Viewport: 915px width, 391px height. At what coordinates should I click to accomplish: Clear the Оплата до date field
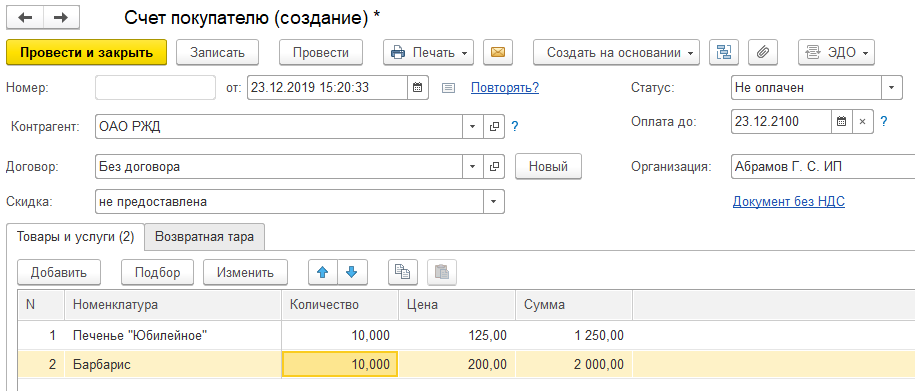click(862, 122)
